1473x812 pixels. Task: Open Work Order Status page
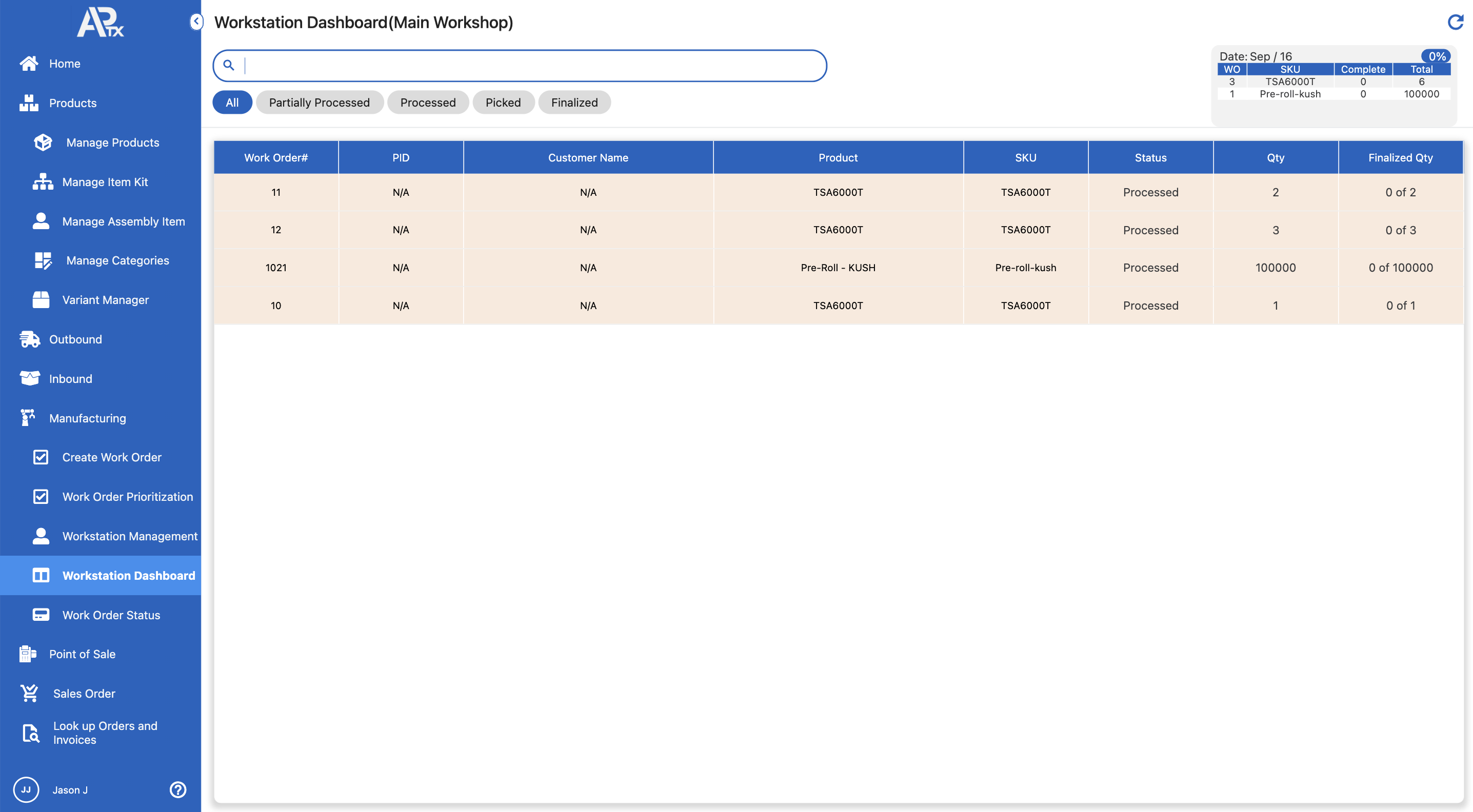(111, 615)
